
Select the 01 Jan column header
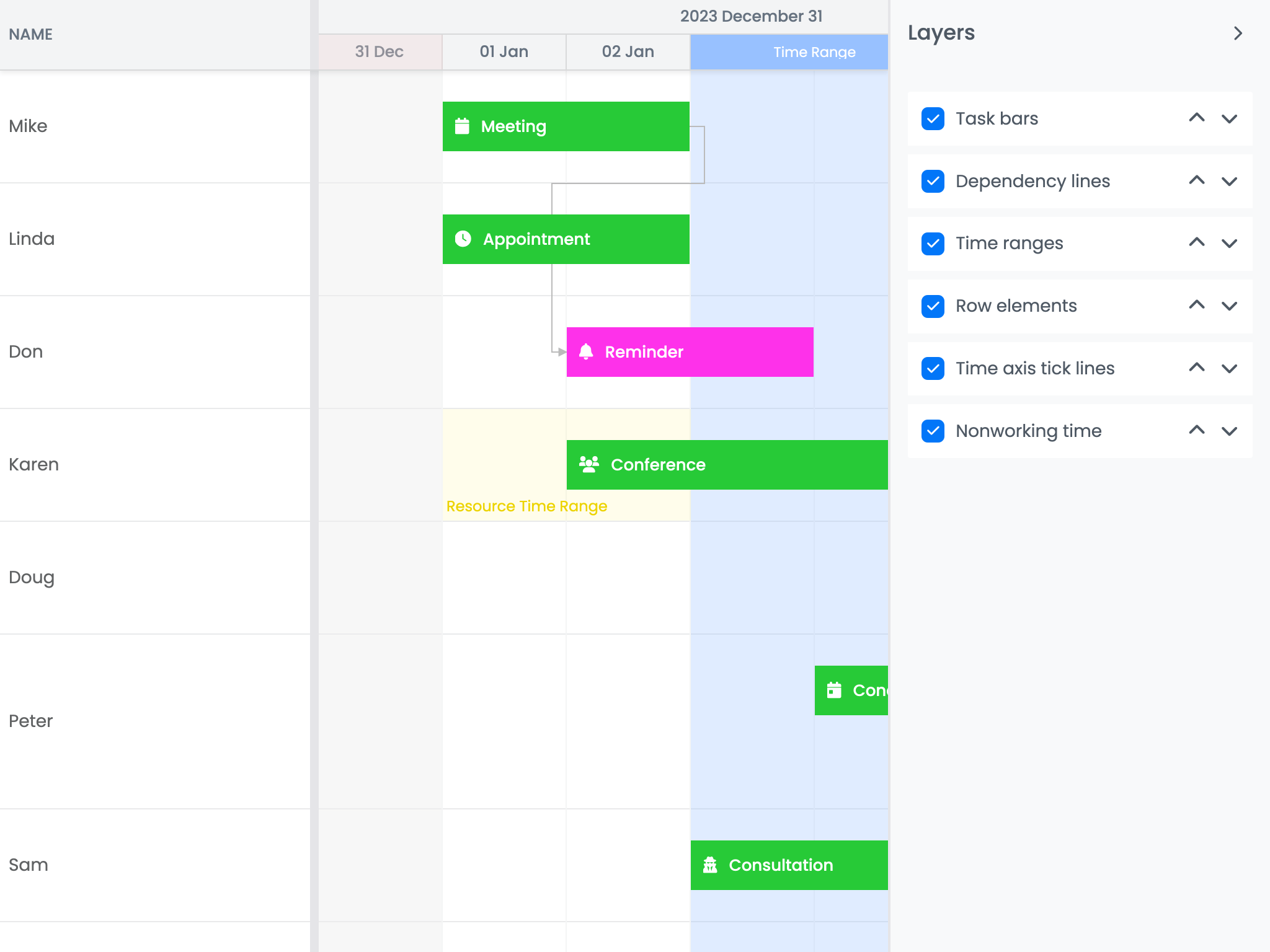click(x=504, y=51)
